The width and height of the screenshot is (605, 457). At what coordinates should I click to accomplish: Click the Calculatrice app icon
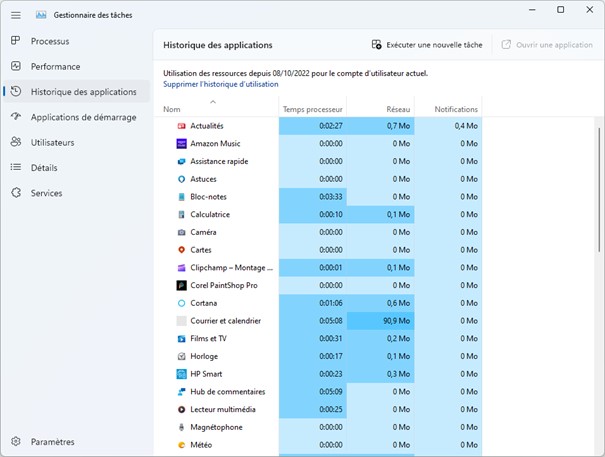(181, 215)
